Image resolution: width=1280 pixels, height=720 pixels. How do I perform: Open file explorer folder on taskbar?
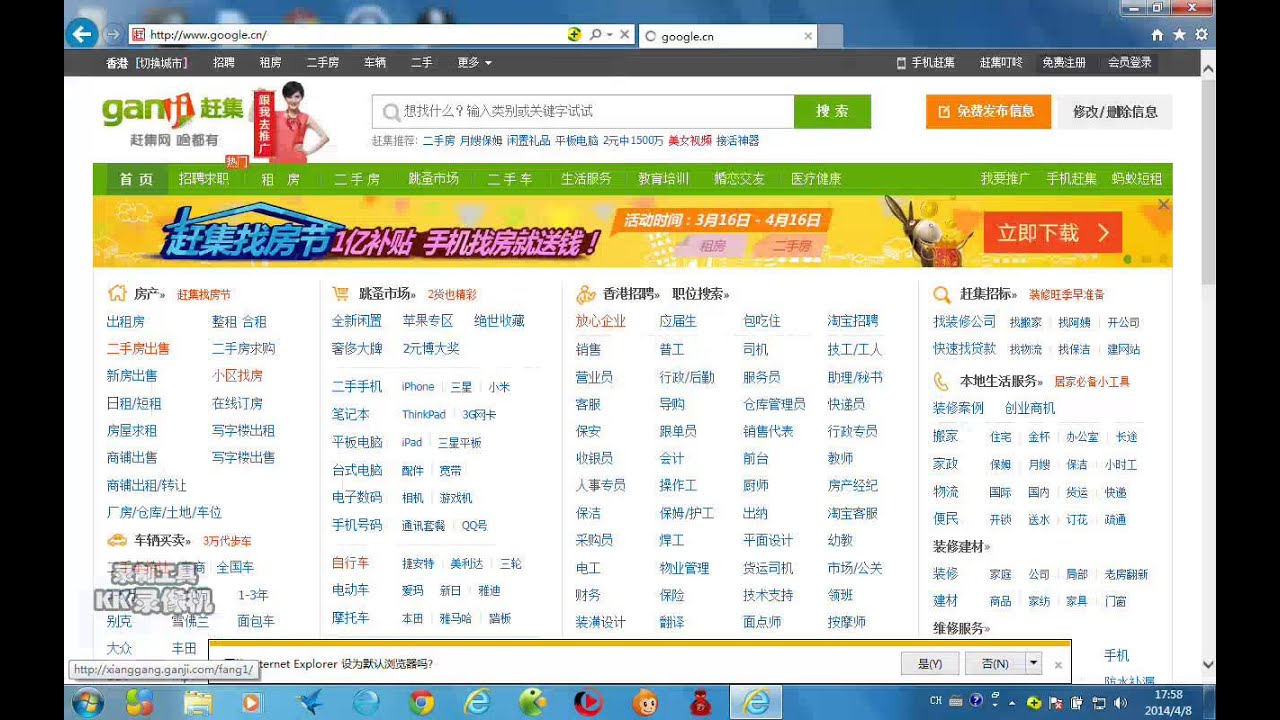pyautogui.click(x=197, y=702)
